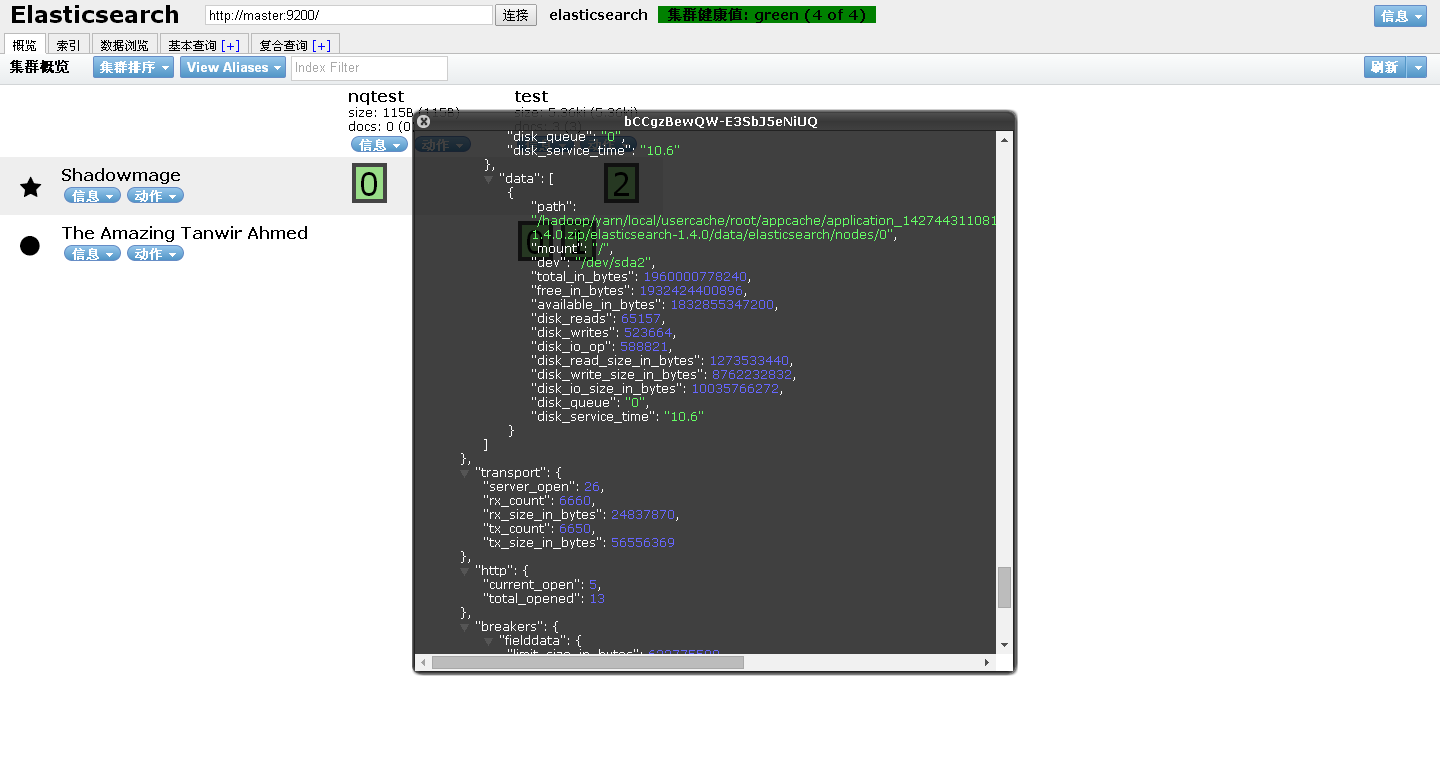Click the nqtest index name heading

pyautogui.click(x=376, y=96)
